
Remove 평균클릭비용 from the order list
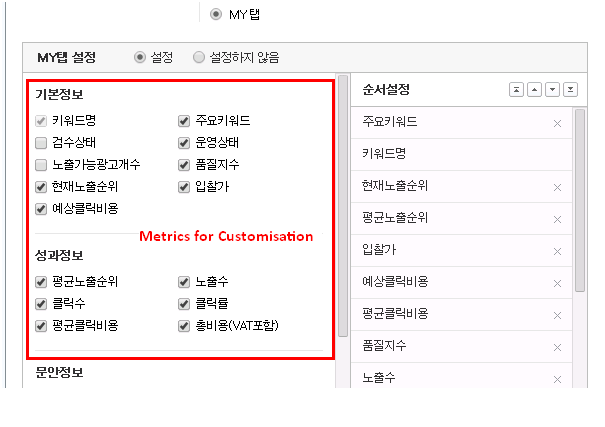tap(557, 314)
